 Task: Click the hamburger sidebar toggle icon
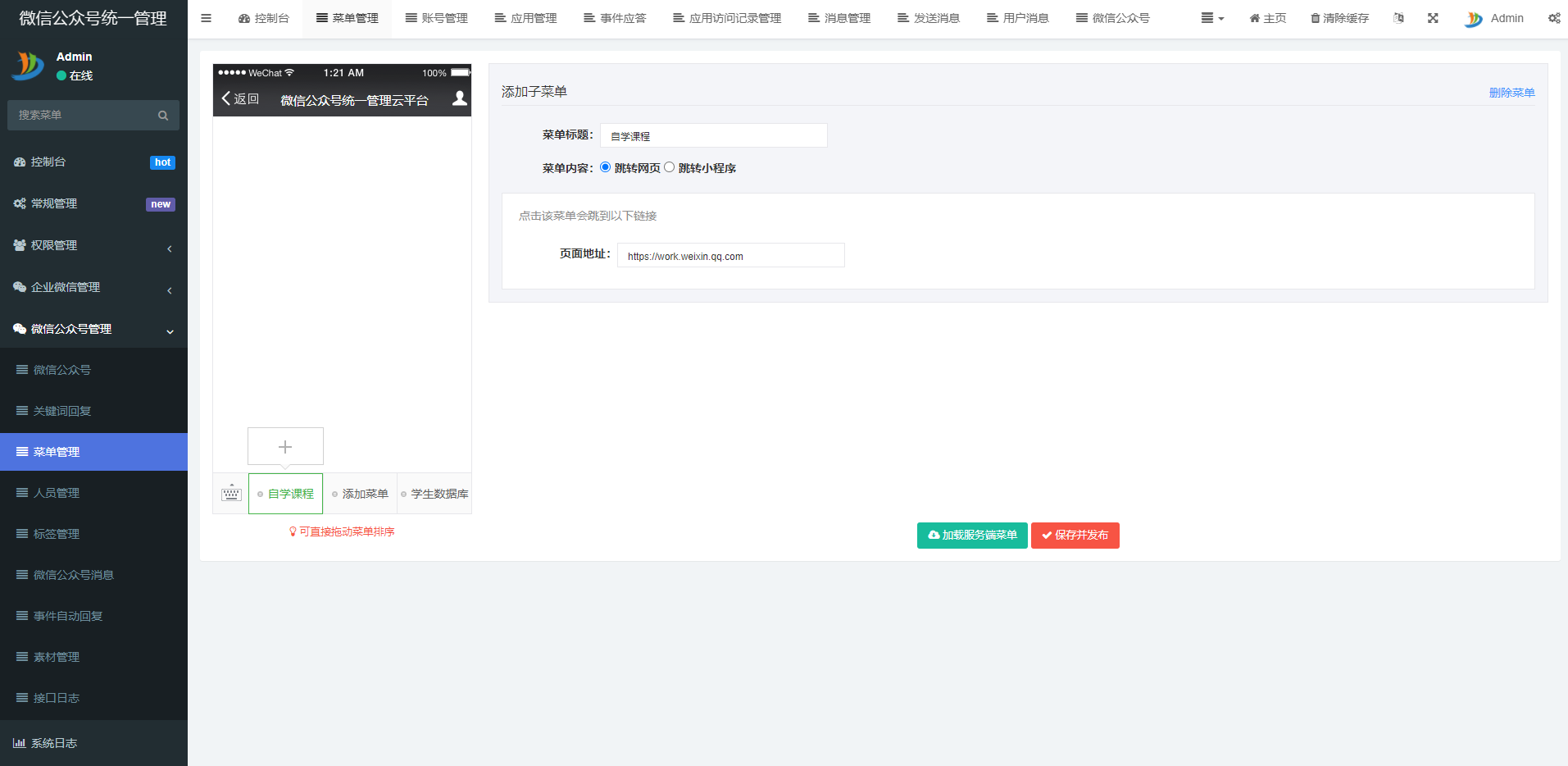click(x=206, y=18)
